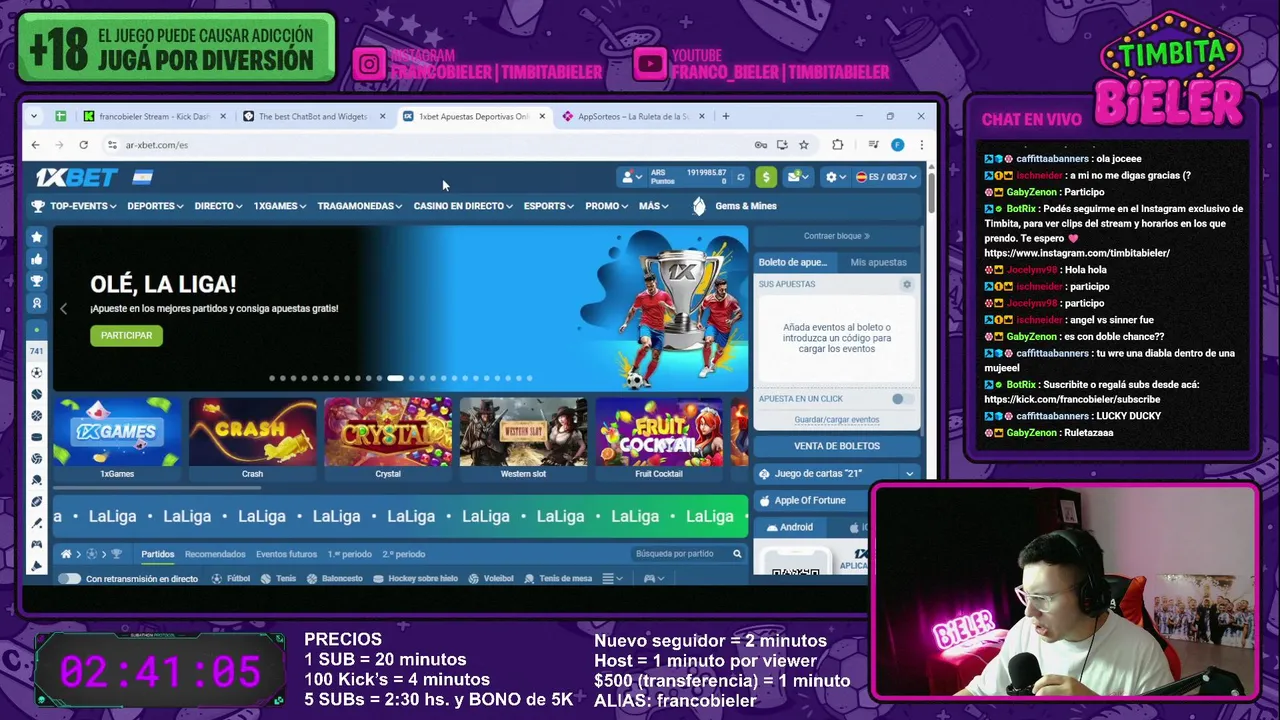Screen dimensions: 1280x720
Task: Expand the DEPORTES menu
Action: (155, 206)
